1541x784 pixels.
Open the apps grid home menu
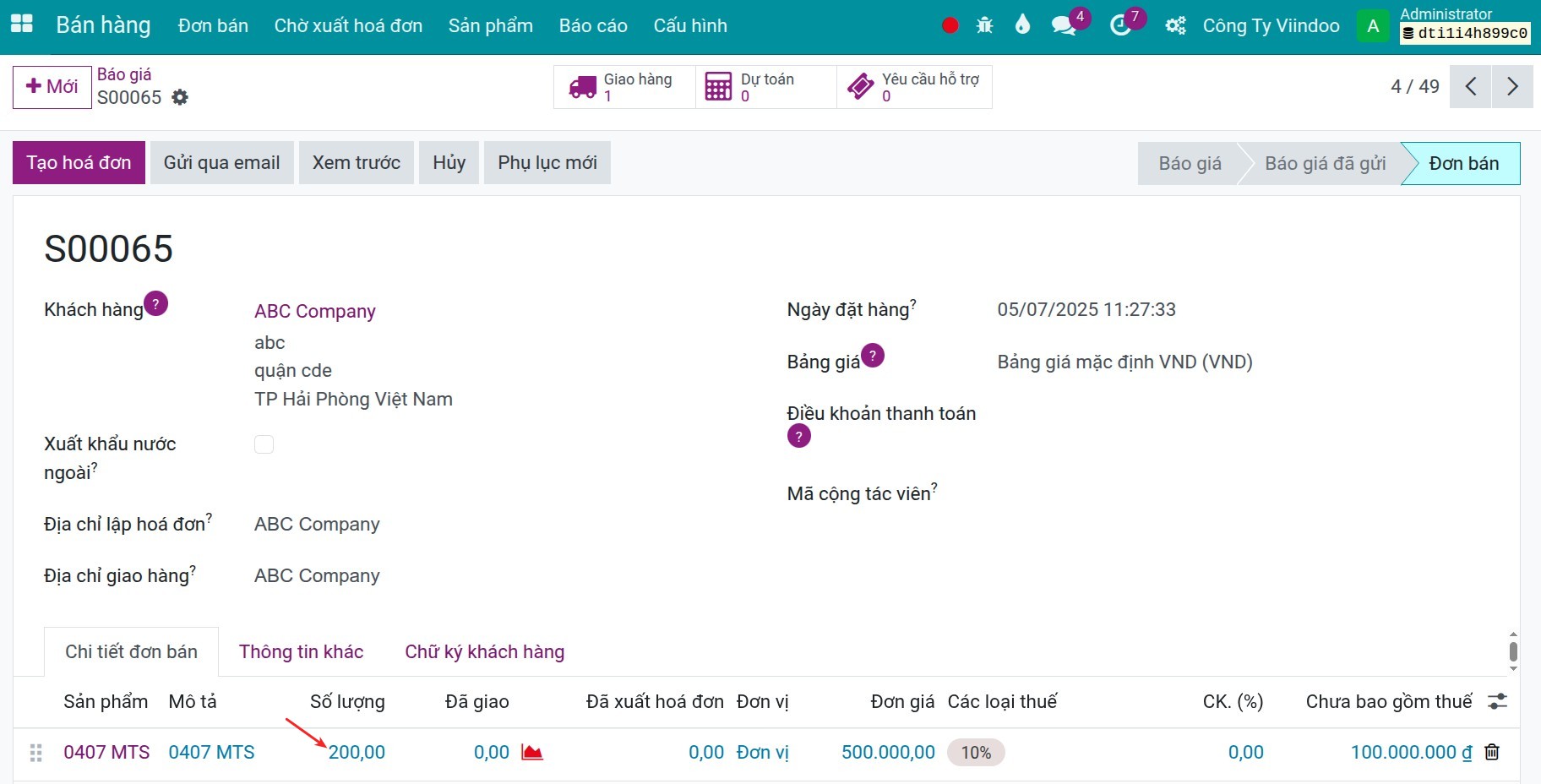point(22,24)
